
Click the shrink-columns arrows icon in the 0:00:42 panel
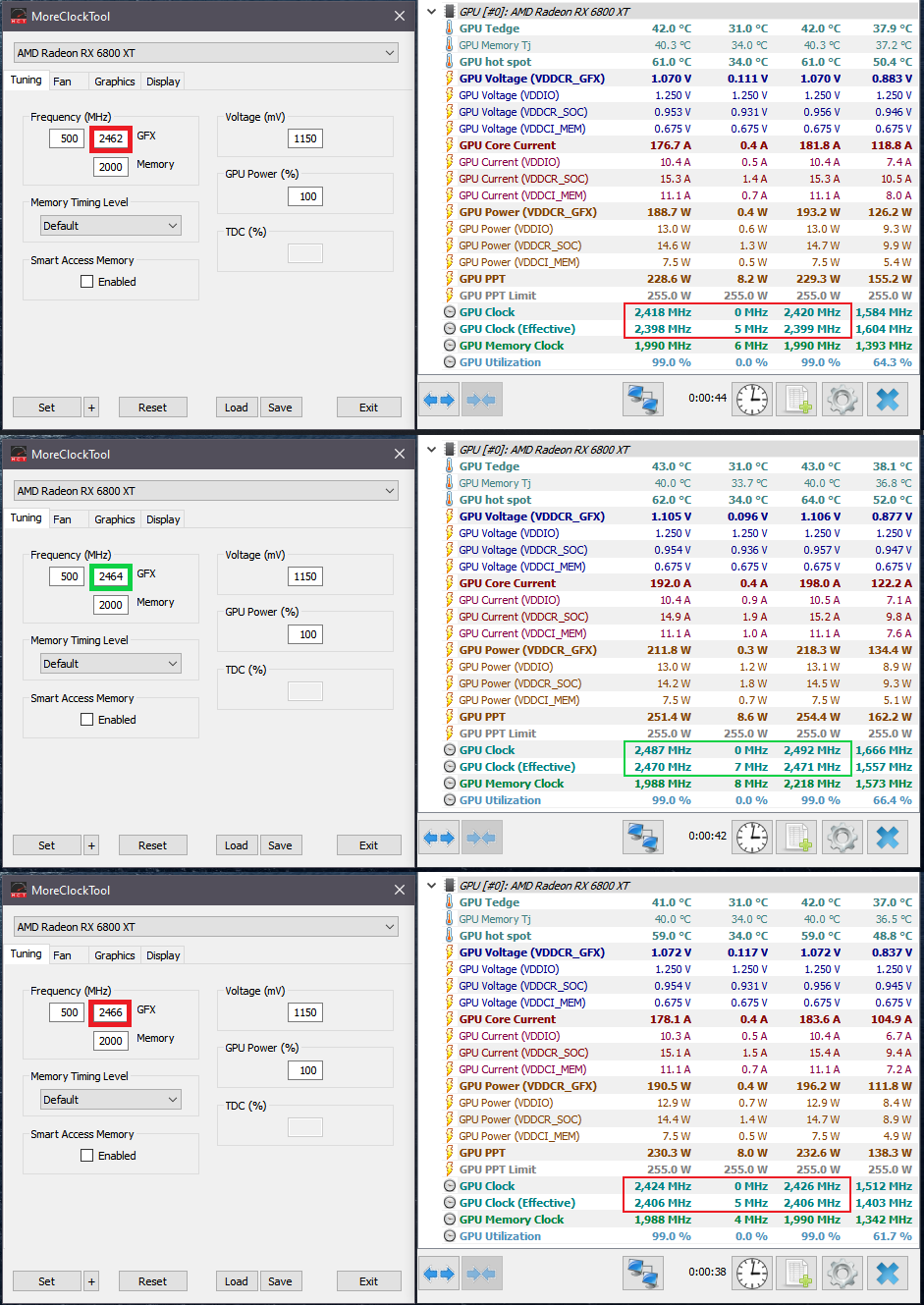[x=481, y=838]
